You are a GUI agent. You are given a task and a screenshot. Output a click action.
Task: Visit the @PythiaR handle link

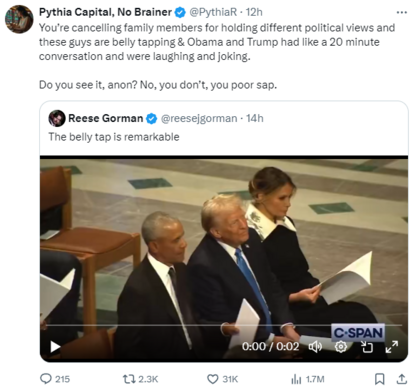tap(213, 12)
